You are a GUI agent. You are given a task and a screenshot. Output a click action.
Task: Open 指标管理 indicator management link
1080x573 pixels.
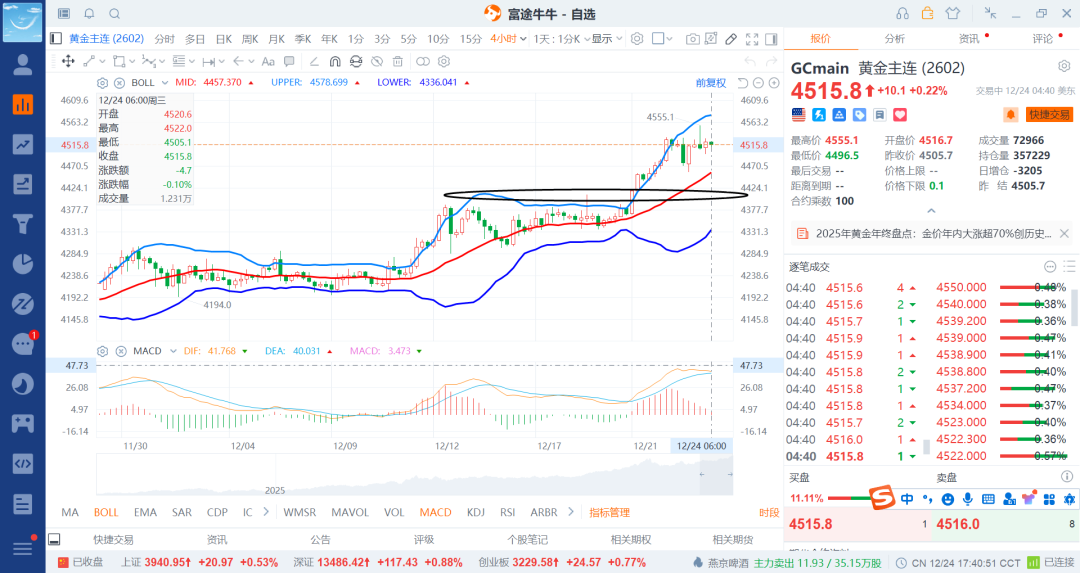pyautogui.click(x=609, y=513)
